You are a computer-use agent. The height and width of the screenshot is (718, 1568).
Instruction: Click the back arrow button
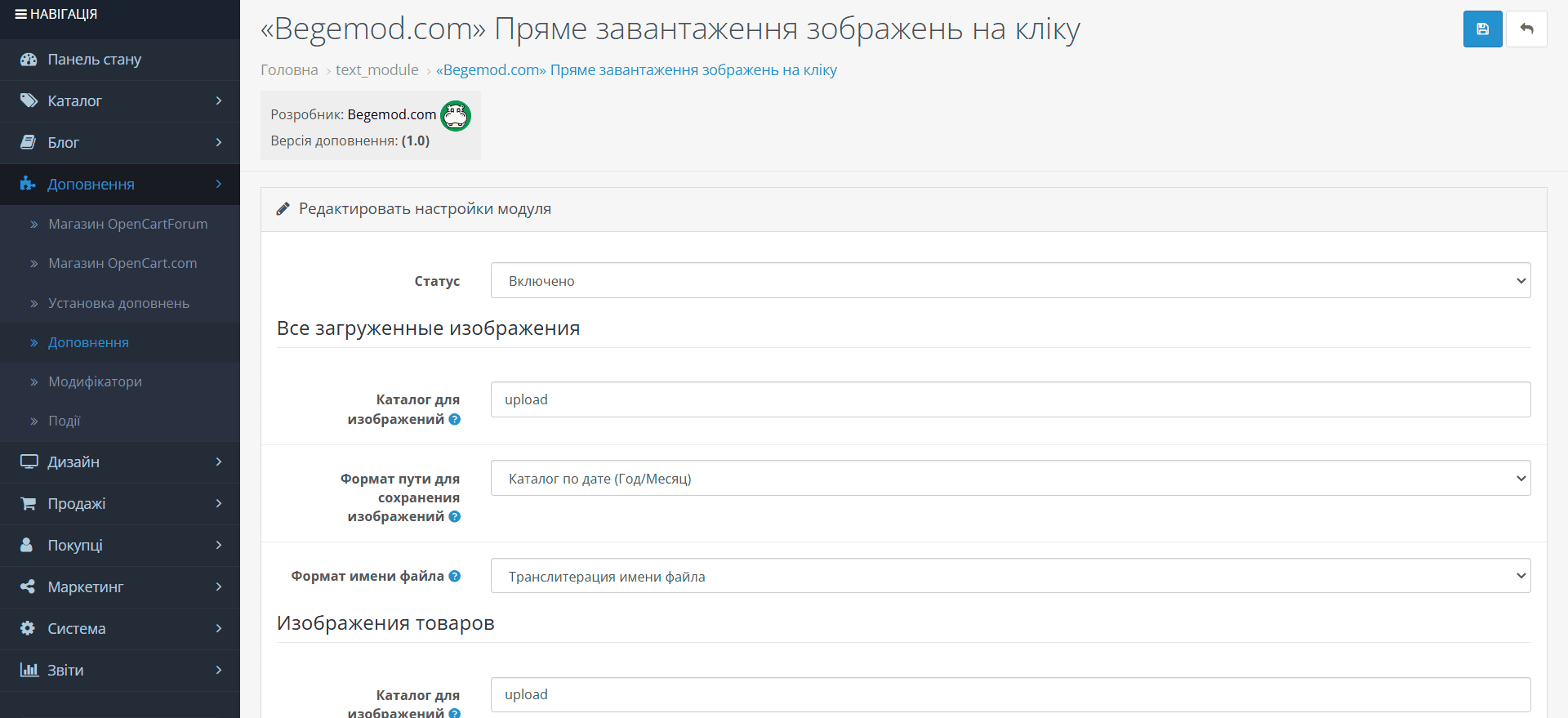1526,29
